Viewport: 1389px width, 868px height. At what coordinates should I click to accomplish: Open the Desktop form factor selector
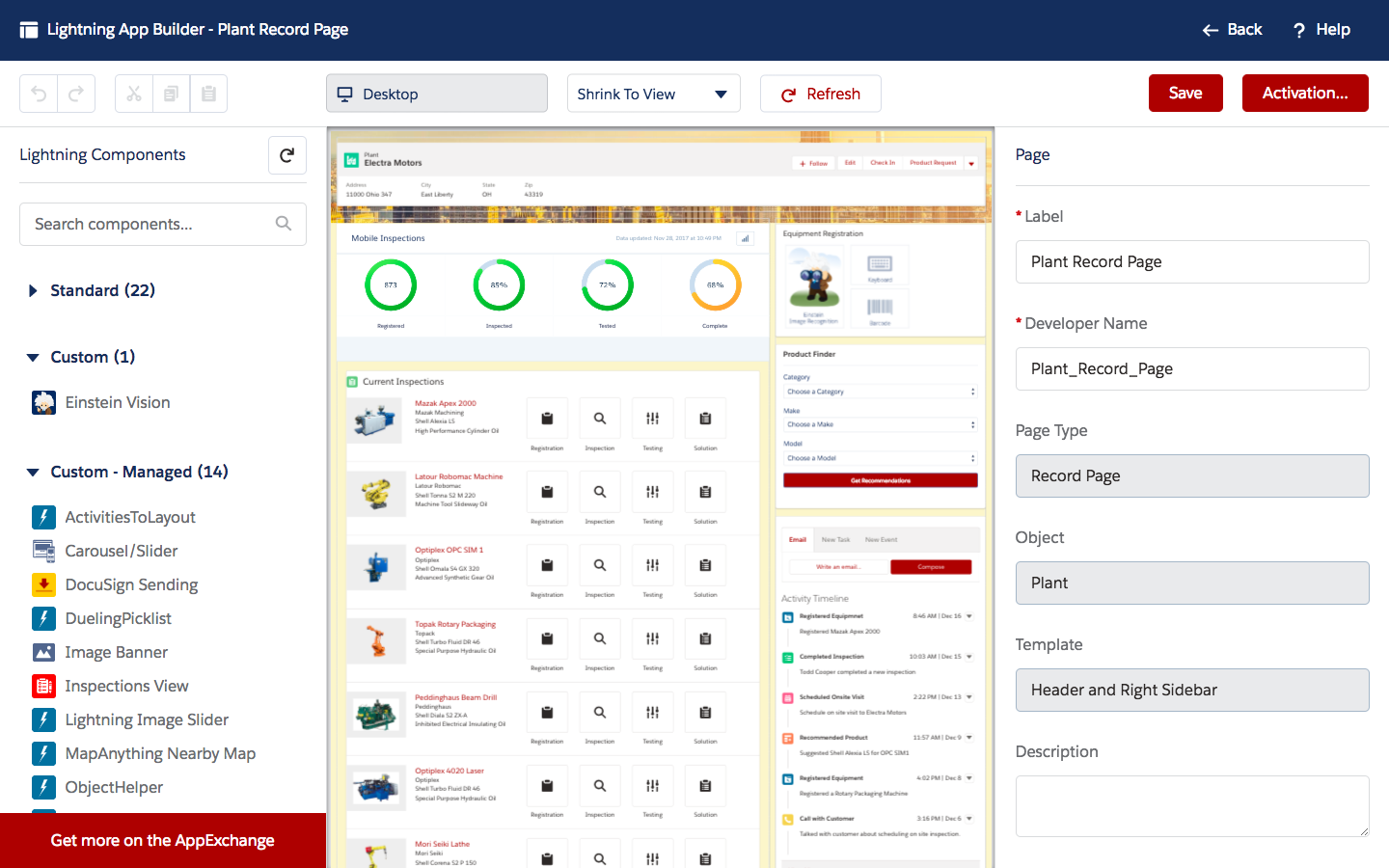437,94
